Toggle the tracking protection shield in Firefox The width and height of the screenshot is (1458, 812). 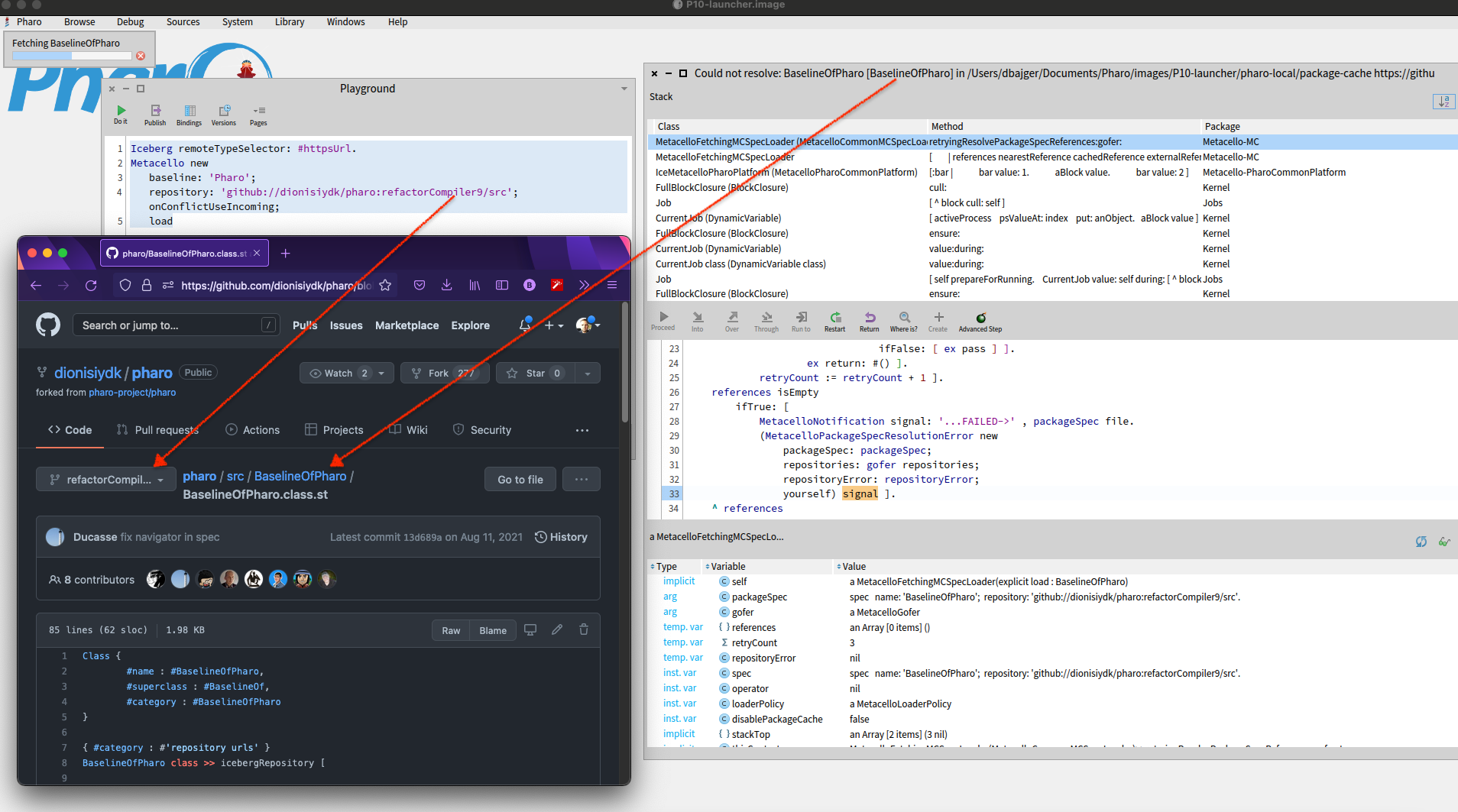pyautogui.click(x=125, y=285)
